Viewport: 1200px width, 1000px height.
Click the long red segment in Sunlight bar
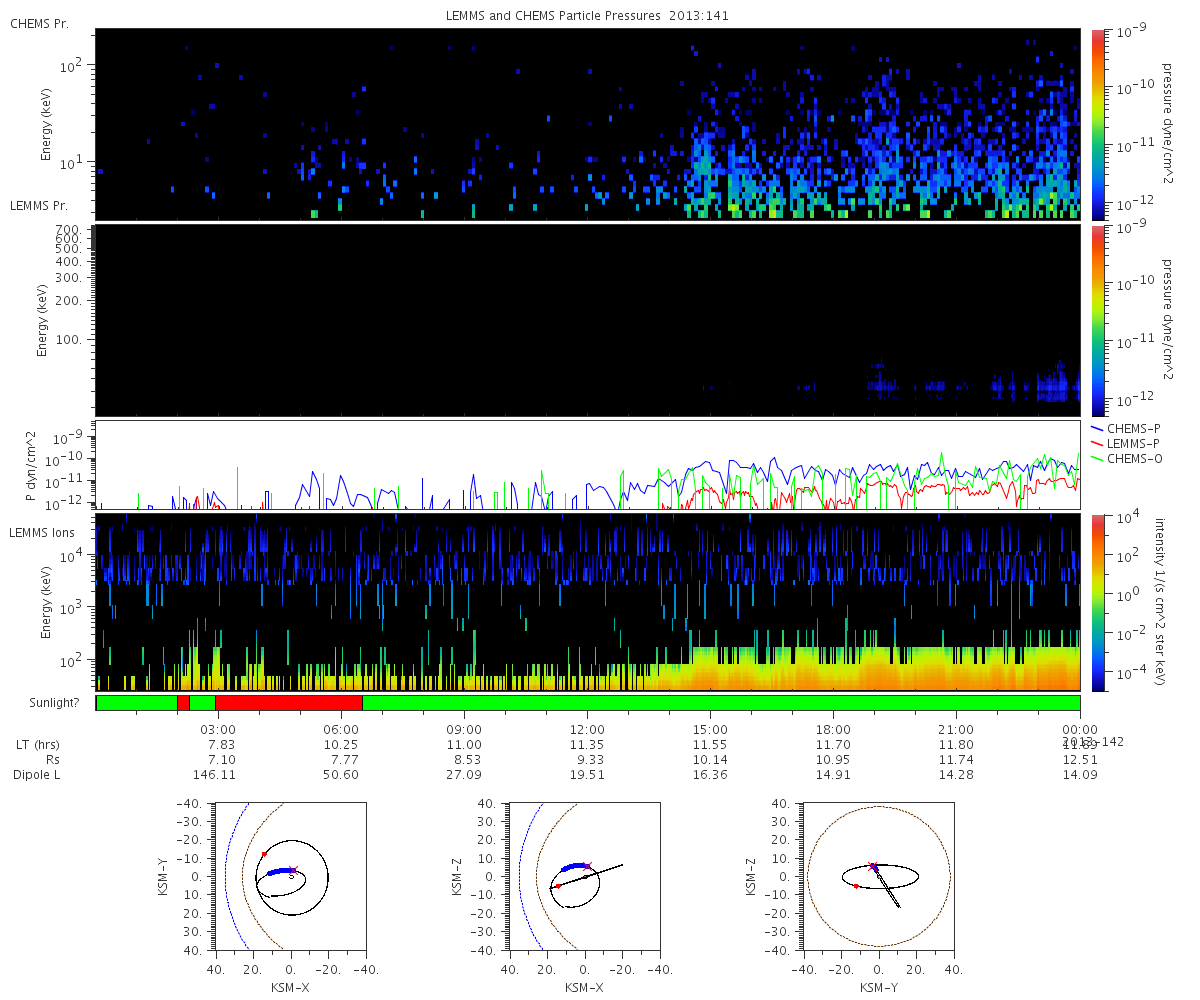tap(289, 703)
